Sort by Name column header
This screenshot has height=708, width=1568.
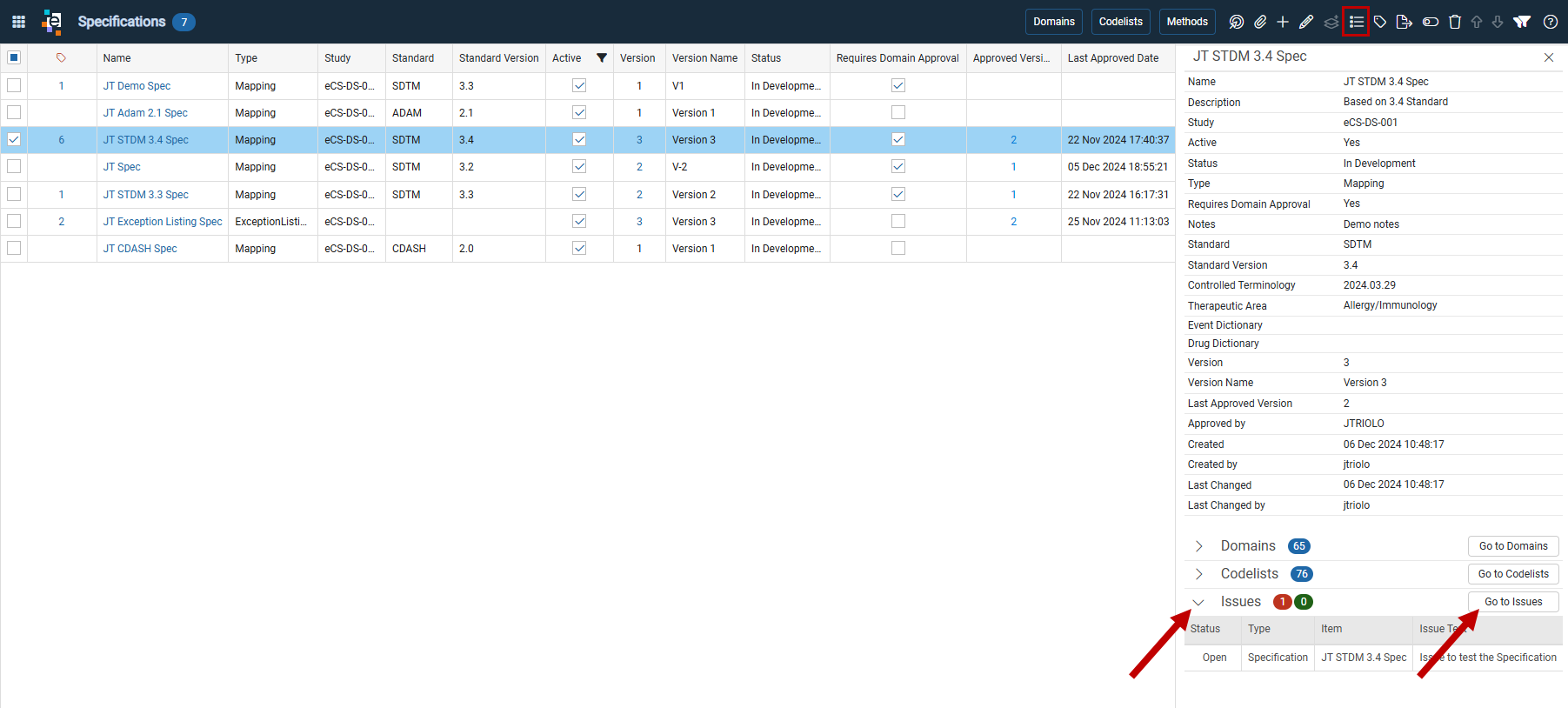[117, 58]
